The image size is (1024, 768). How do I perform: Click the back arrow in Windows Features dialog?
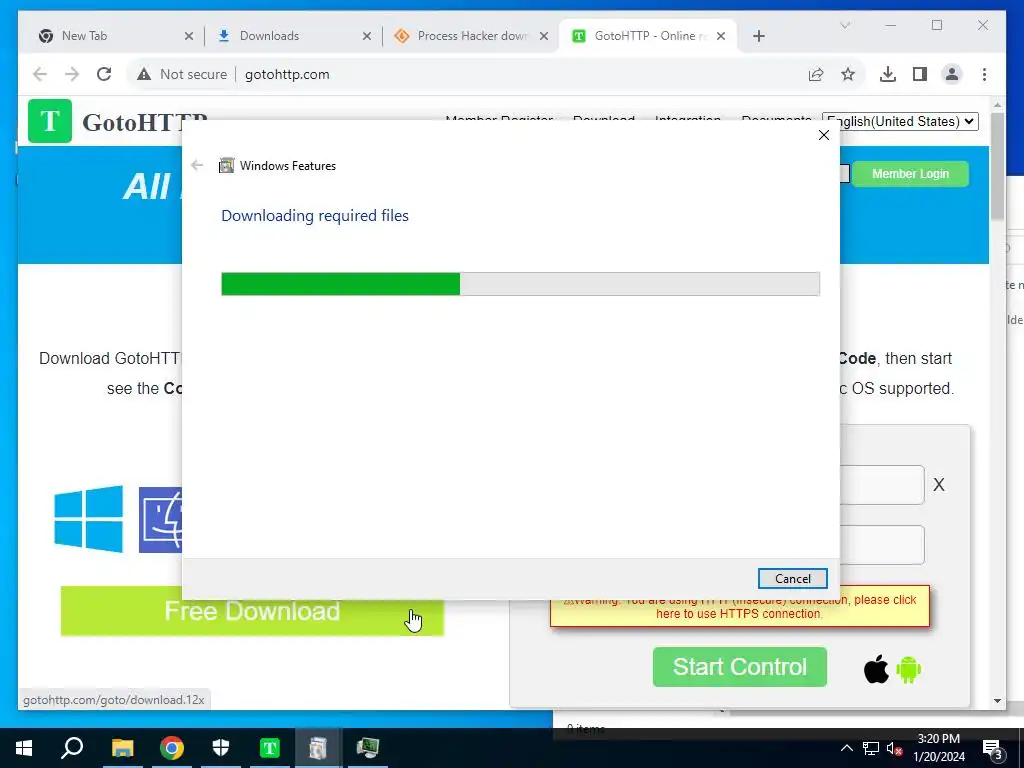(x=197, y=165)
